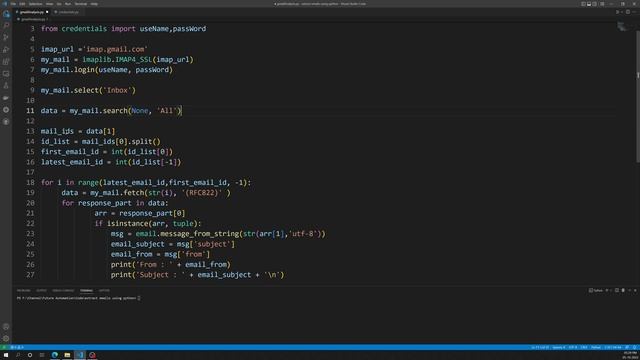Select the file breadcrumb below the tabs
The width and height of the screenshot is (640, 360).
click(x=33, y=19)
